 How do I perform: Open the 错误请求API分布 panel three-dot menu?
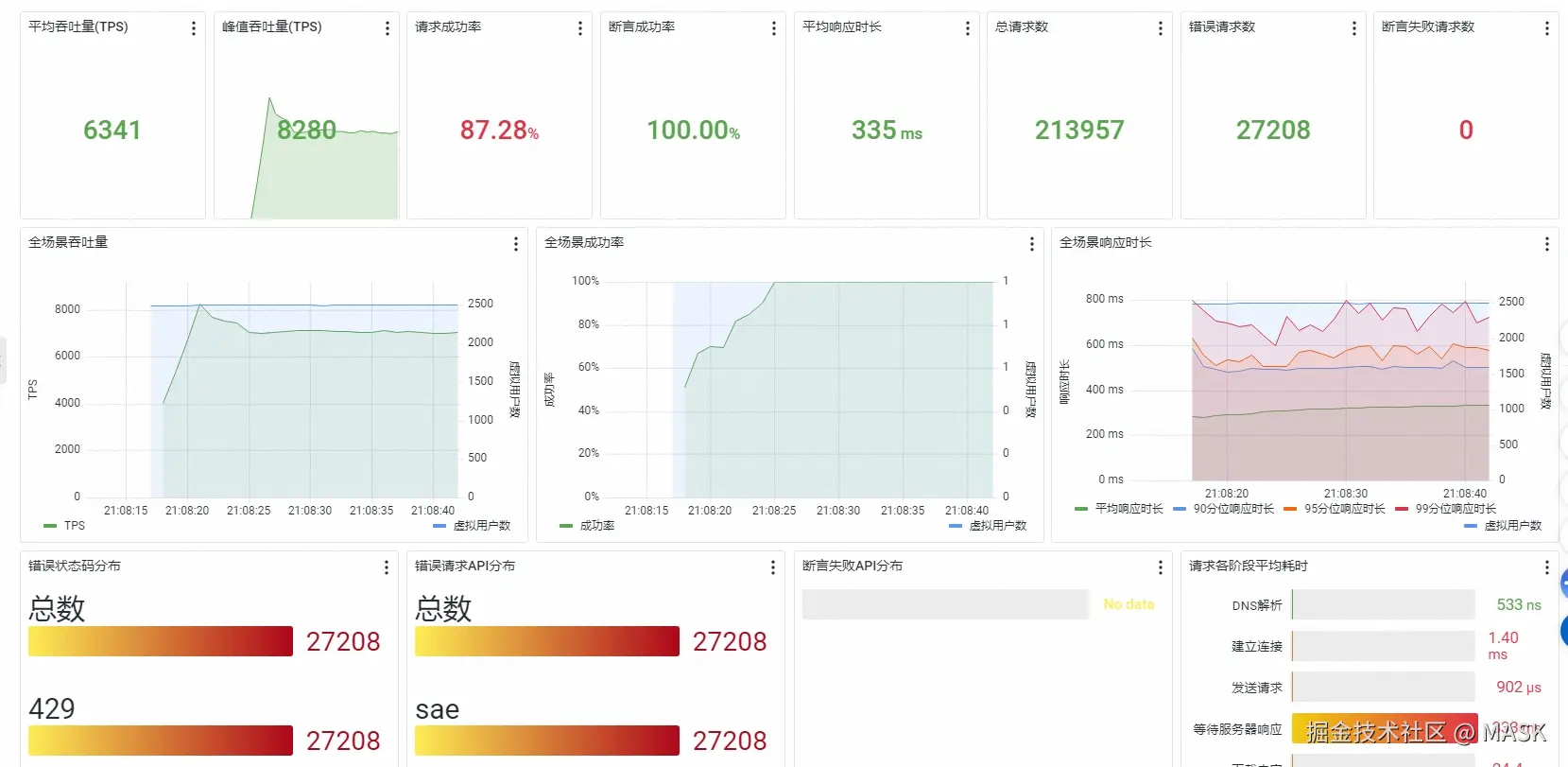[773, 567]
